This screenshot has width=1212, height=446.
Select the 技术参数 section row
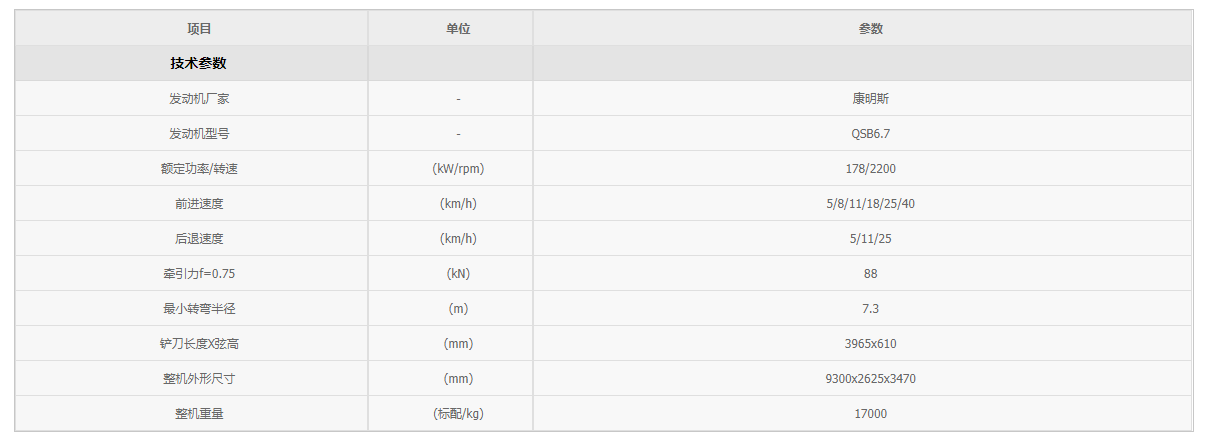[199, 63]
